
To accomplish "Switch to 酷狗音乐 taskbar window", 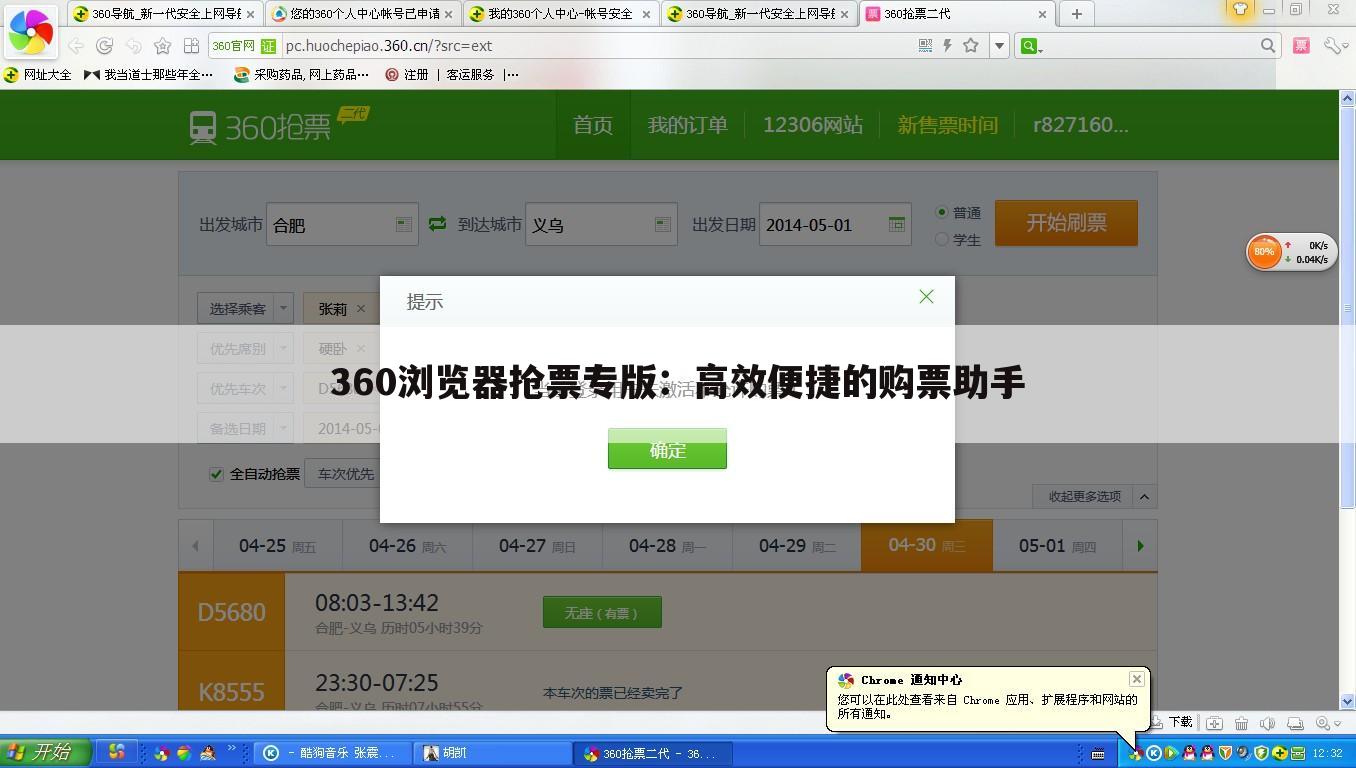I will coord(331,753).
